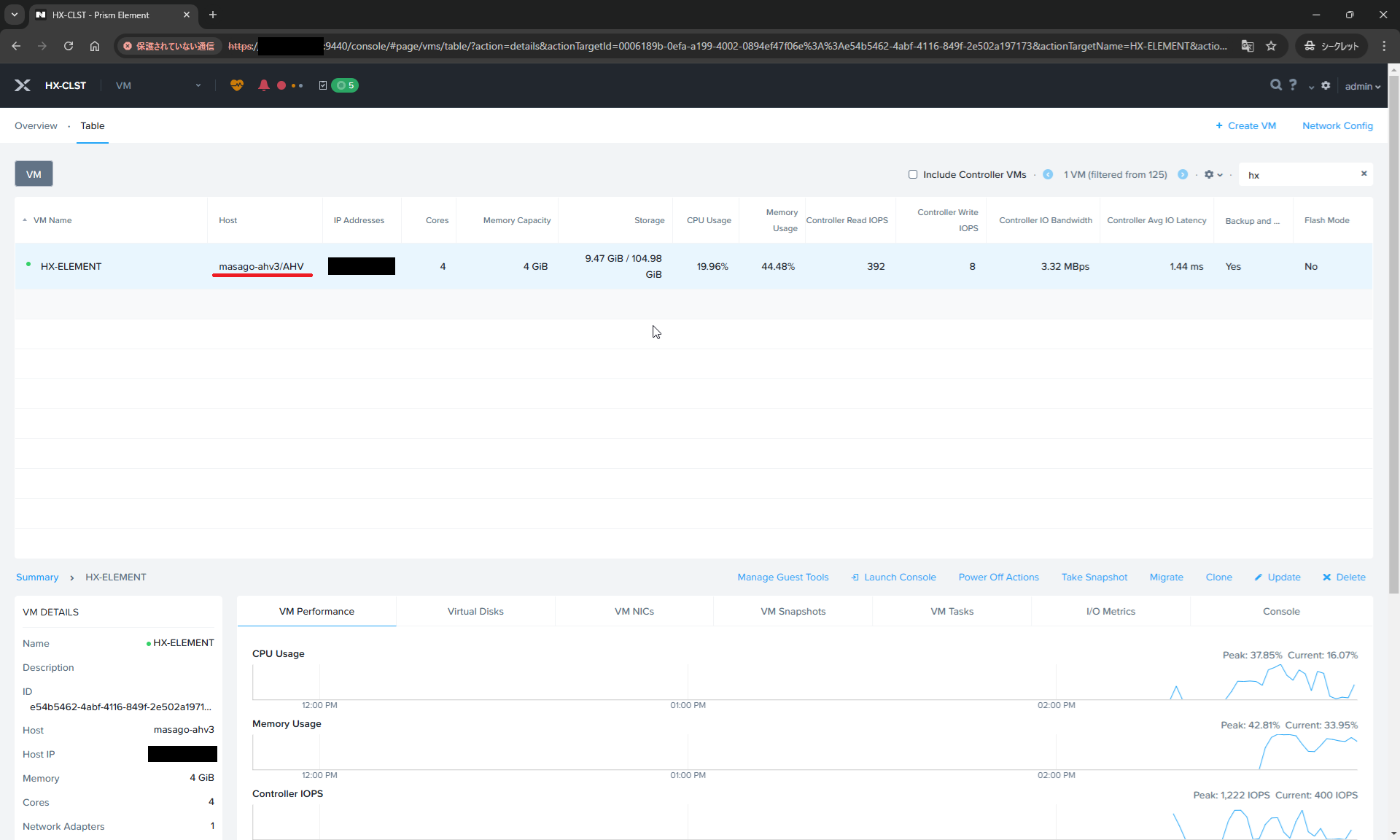Click the Summary breadcrumb link
This screenshot has height=840, width=1400.
tap(37, 577)
